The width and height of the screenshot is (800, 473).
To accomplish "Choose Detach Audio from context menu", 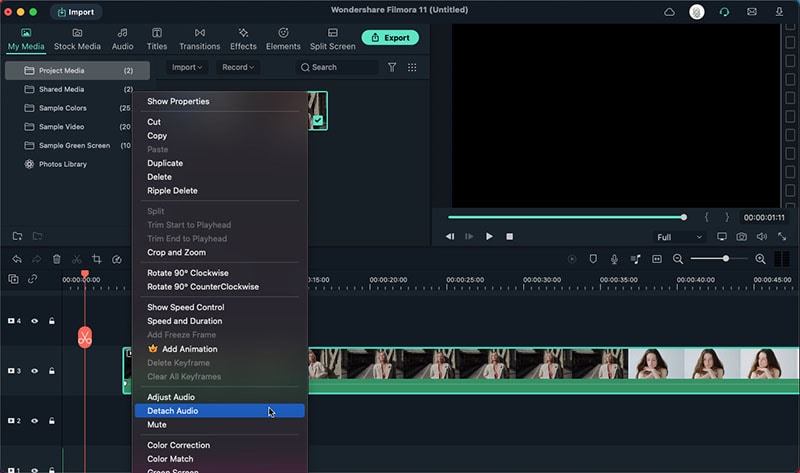I will [219, 411].
